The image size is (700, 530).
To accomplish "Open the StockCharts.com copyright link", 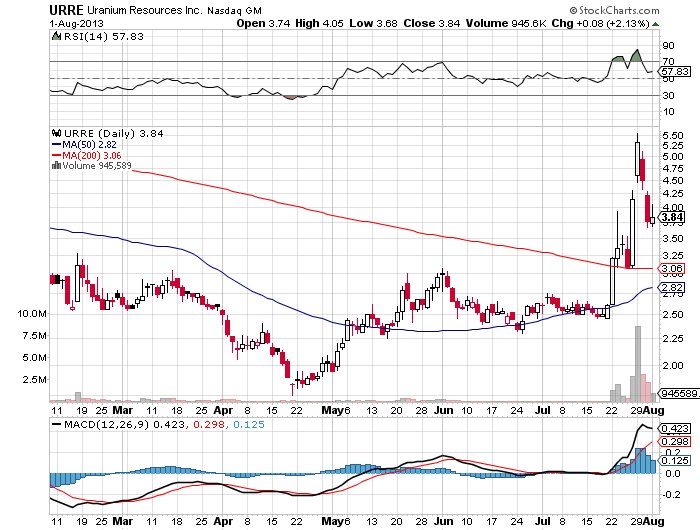I will pyautogui.click(x=614, y=10).
